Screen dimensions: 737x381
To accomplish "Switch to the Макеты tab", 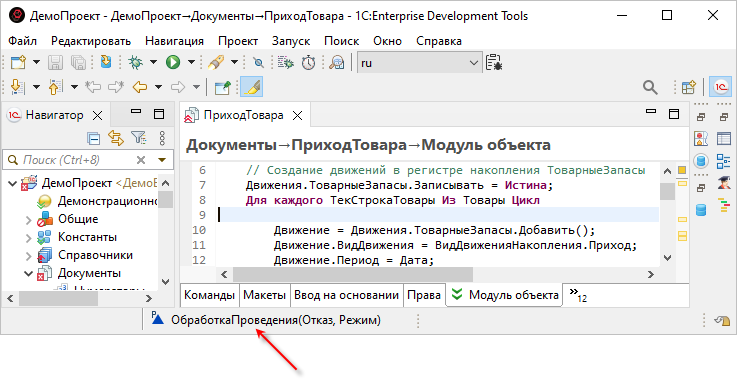I will [x=264, y=295].
